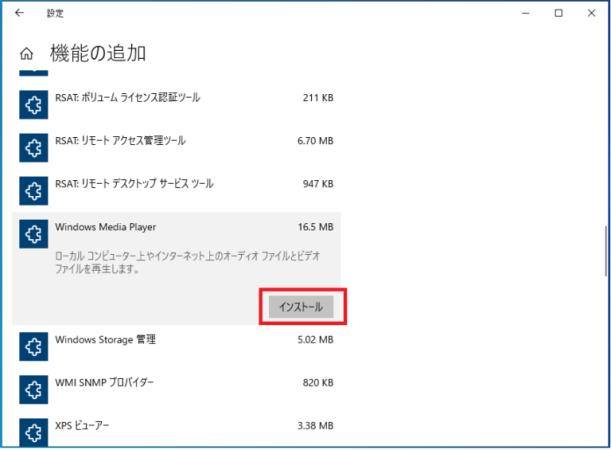Click the Windows Media Player description text
Viewport: 611px width, 450px height.
click(187, 262)
